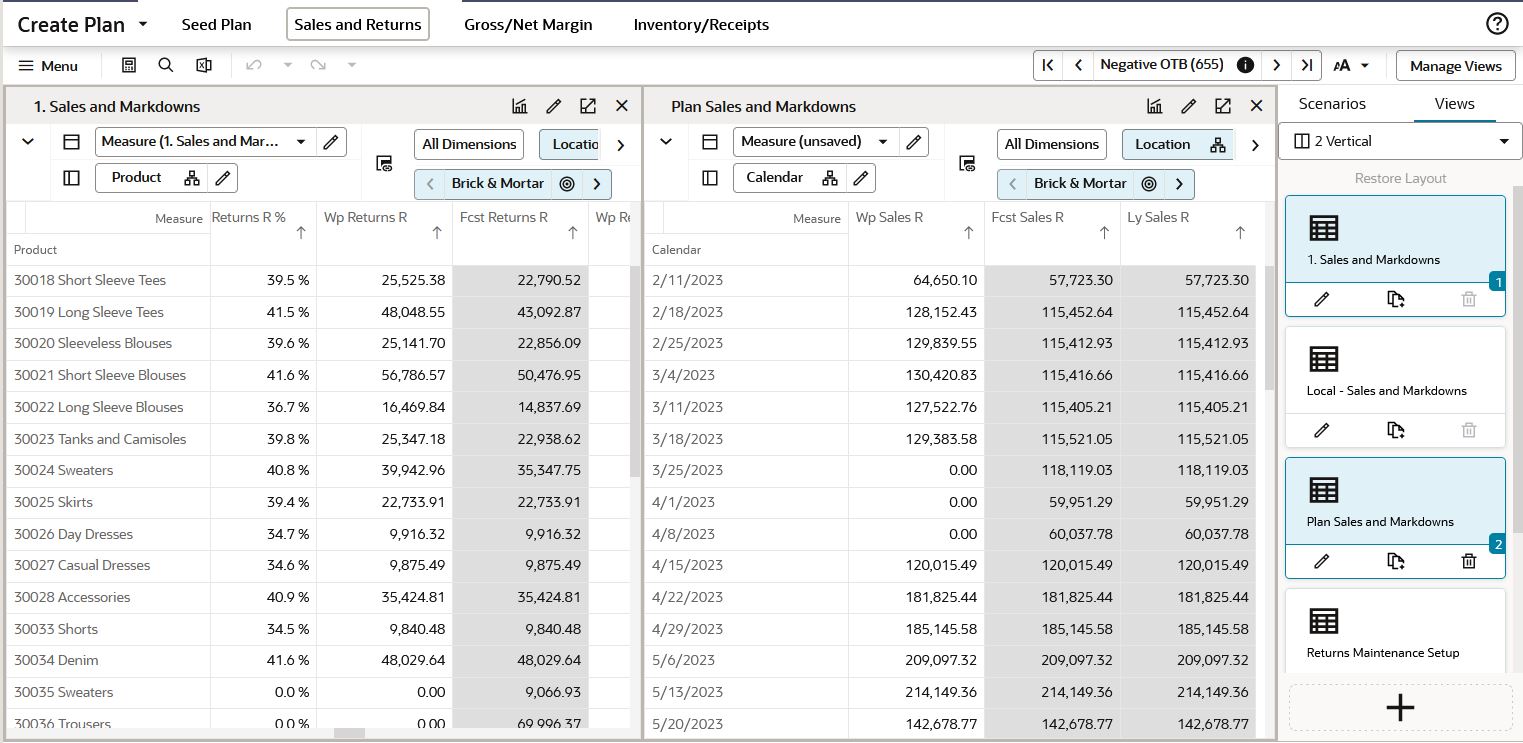This screenshot has height=743, width=1523.
Task: Open chart view in 1. Sales and Markdowns
Action: tap(520, 106)
